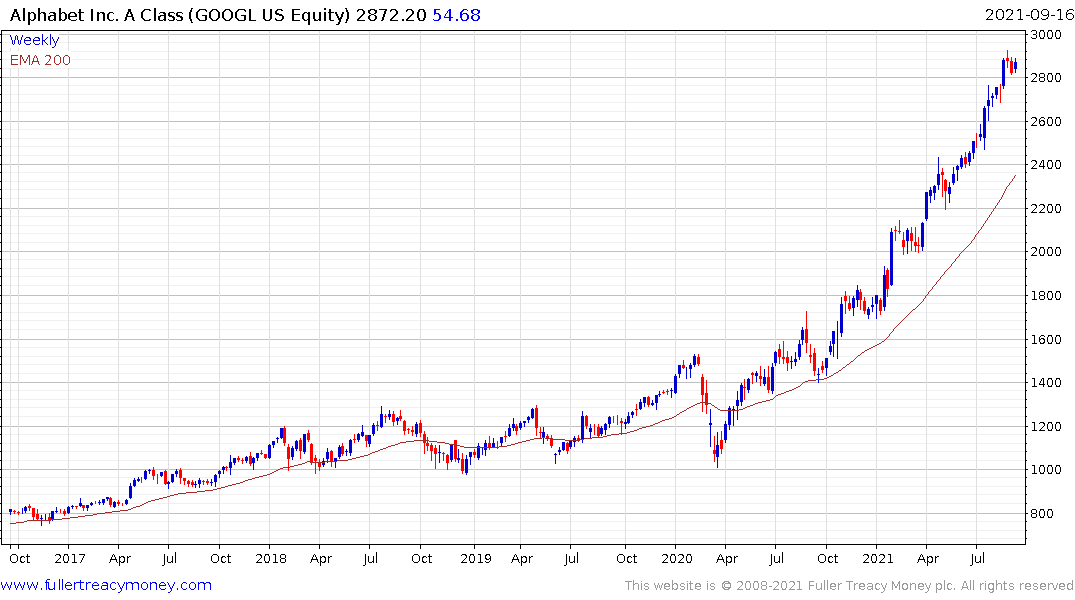Open the www.fullertreacymoney.com link
1075x600 pixels.
click(106, 585)
